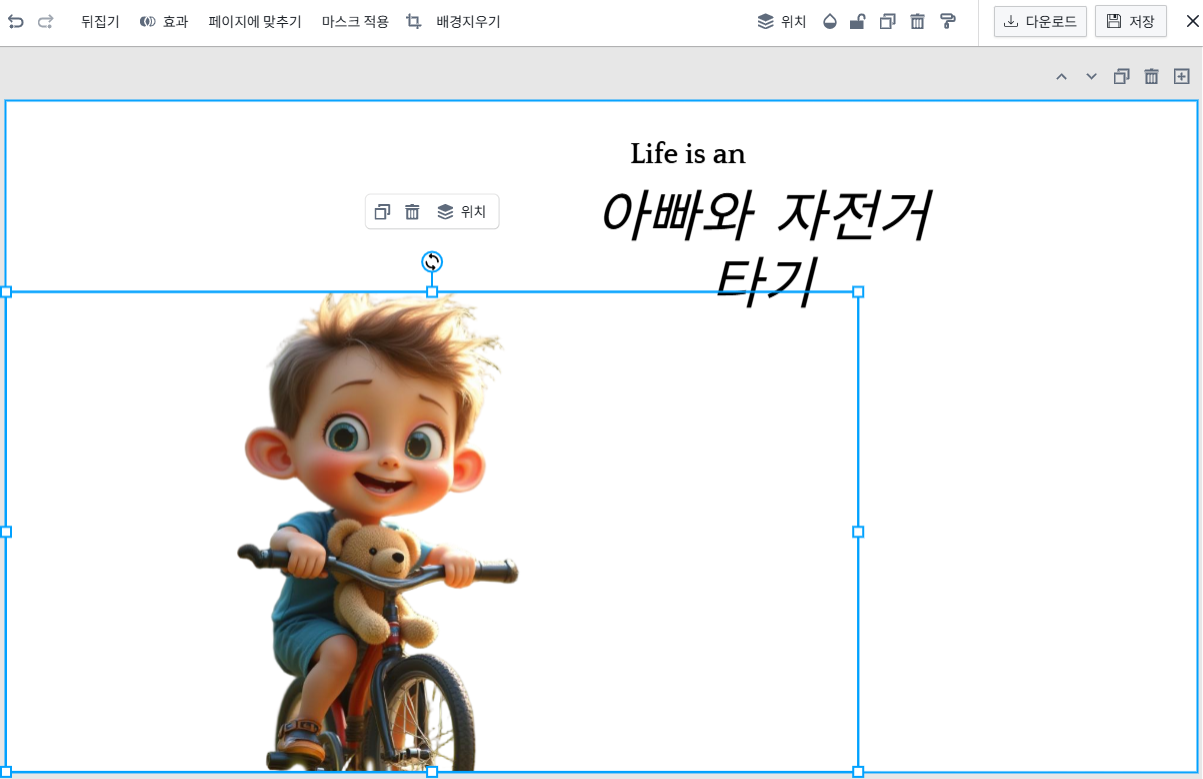Add a new page with the plus icon
Screen dimensions: 1203x779
pos(1181,76)
